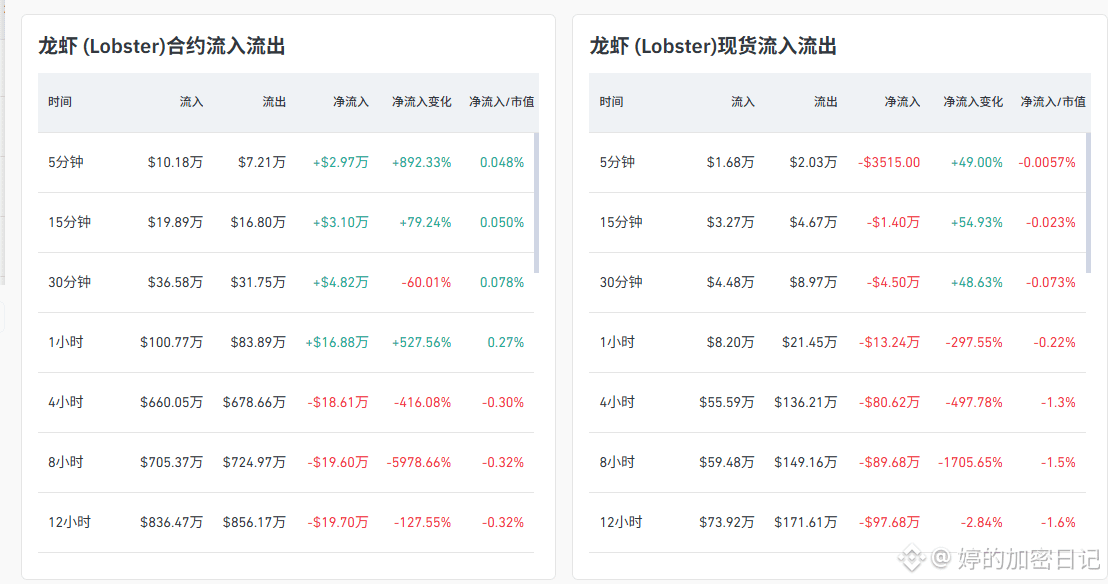The image size is (1108, 584).
Task: Click the -1705.65% value in spot table
Action: [x=970, y=462]
